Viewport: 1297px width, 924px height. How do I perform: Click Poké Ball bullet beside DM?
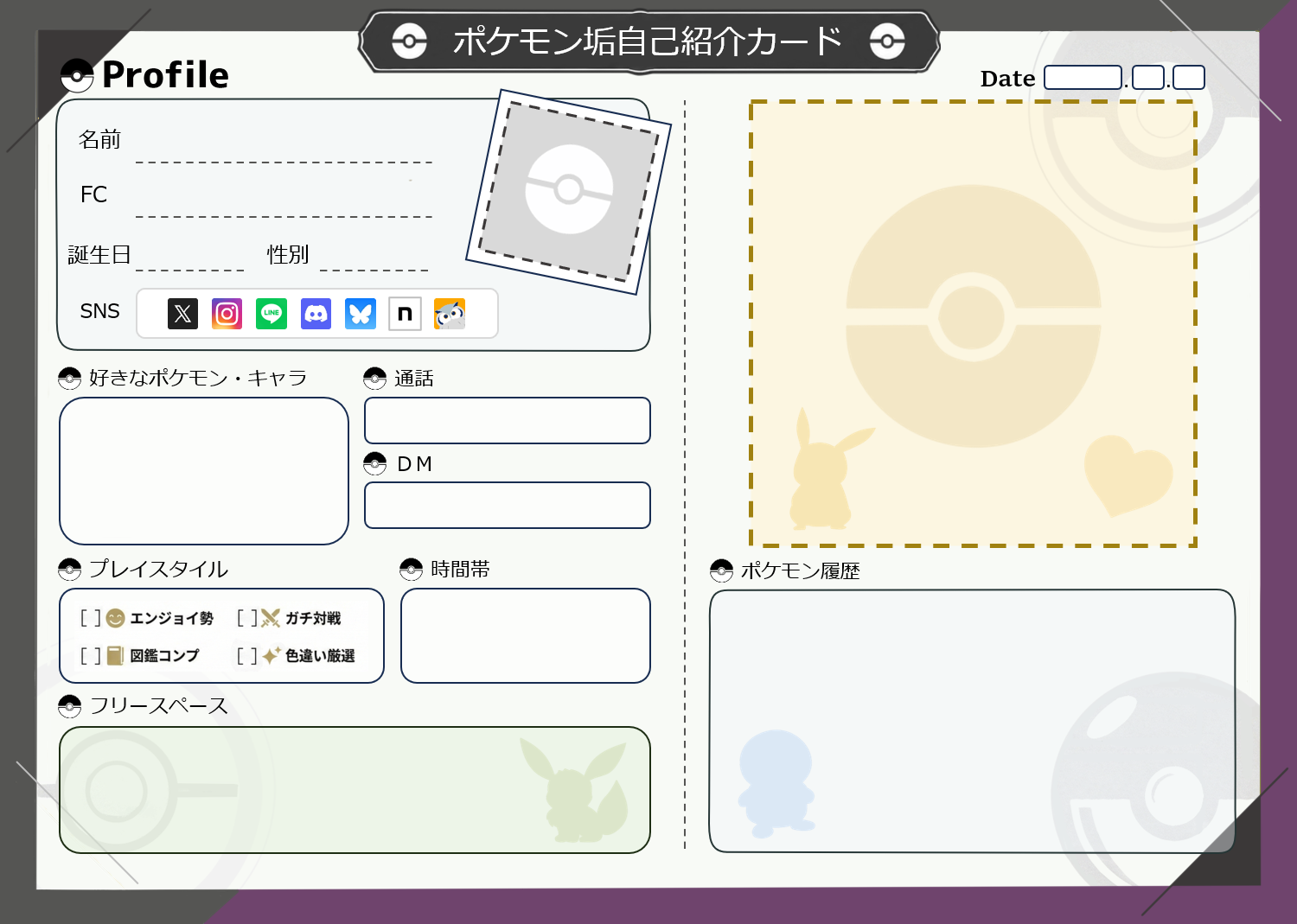coord(374,464)
